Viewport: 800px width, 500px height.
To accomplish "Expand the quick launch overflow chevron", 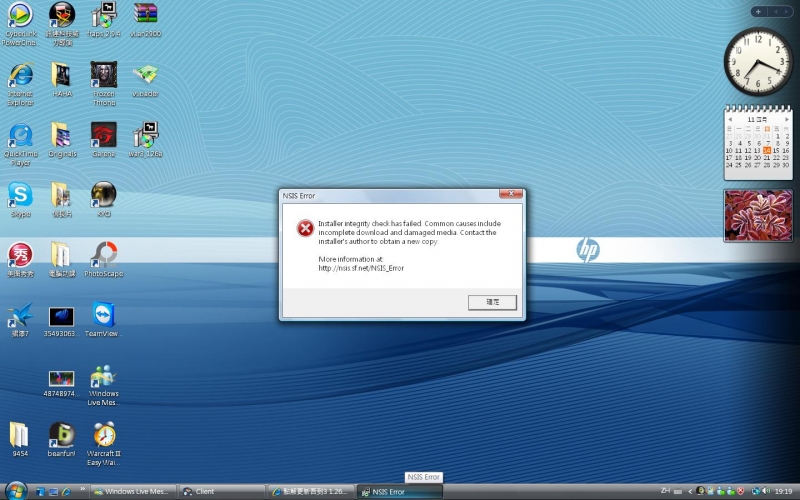I will 83,489.
